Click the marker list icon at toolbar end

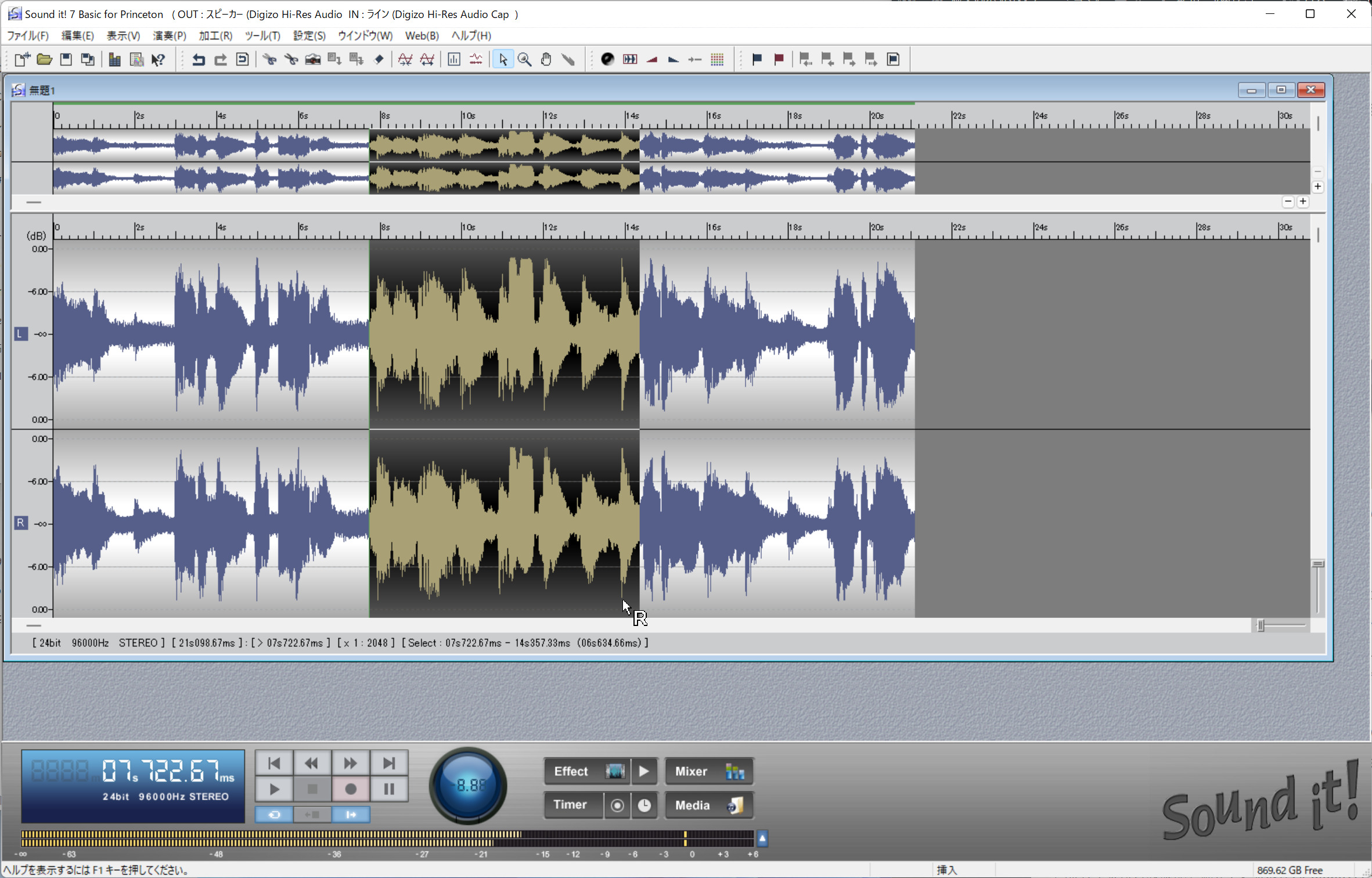893,59
